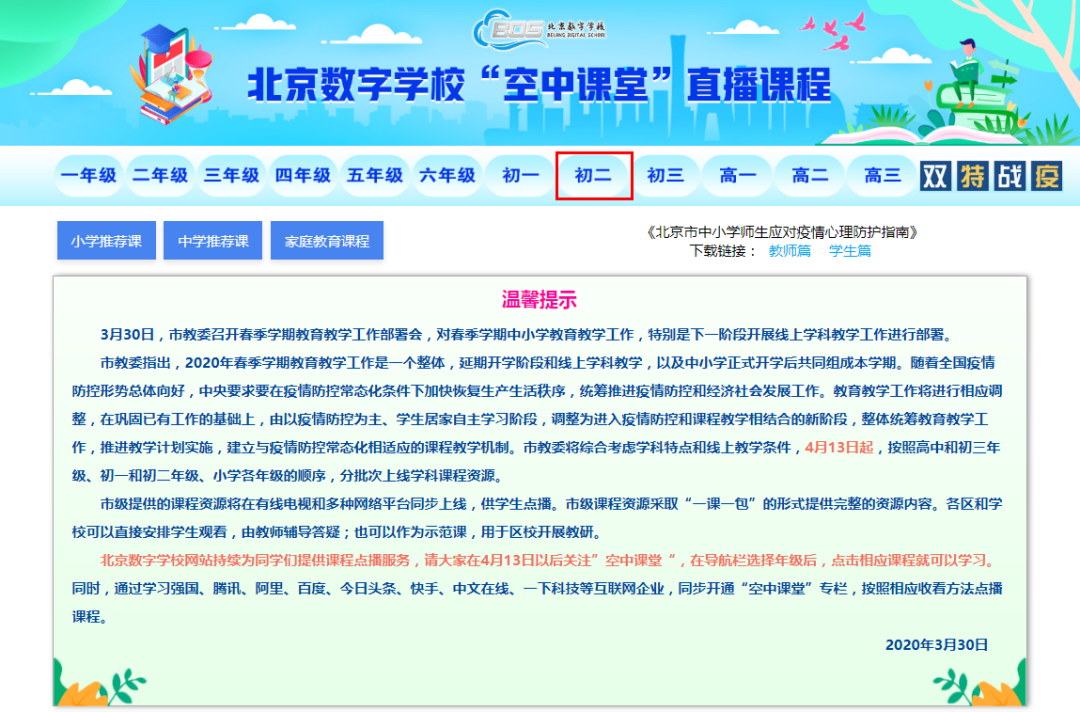
Task: Choose the 五年级 grade tab
Action: (x=375, y=176)
